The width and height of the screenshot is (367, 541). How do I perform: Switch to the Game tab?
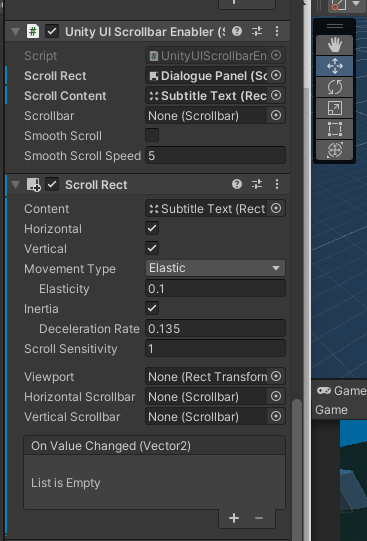tap(341, 391)
